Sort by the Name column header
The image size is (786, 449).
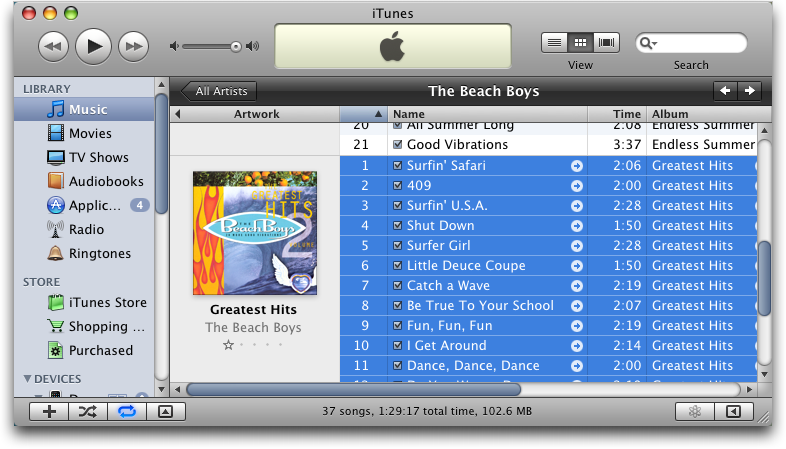click(x=488, y=114)
